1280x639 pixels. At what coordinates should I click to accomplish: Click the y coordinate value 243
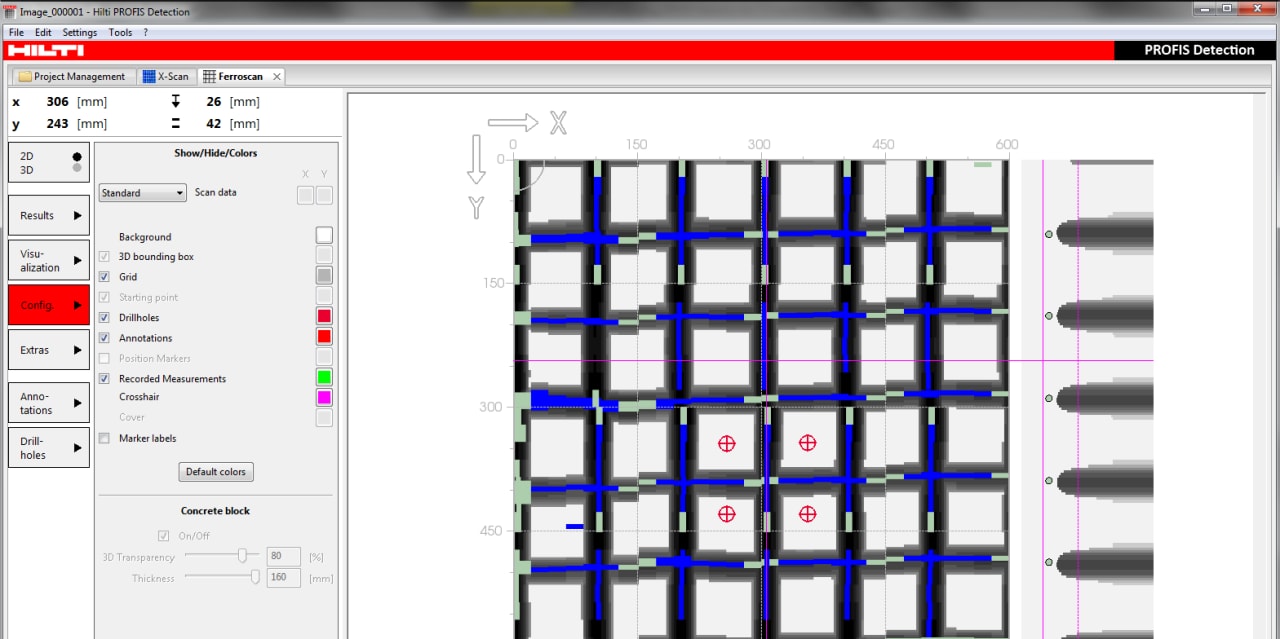(x=58, y=124)
